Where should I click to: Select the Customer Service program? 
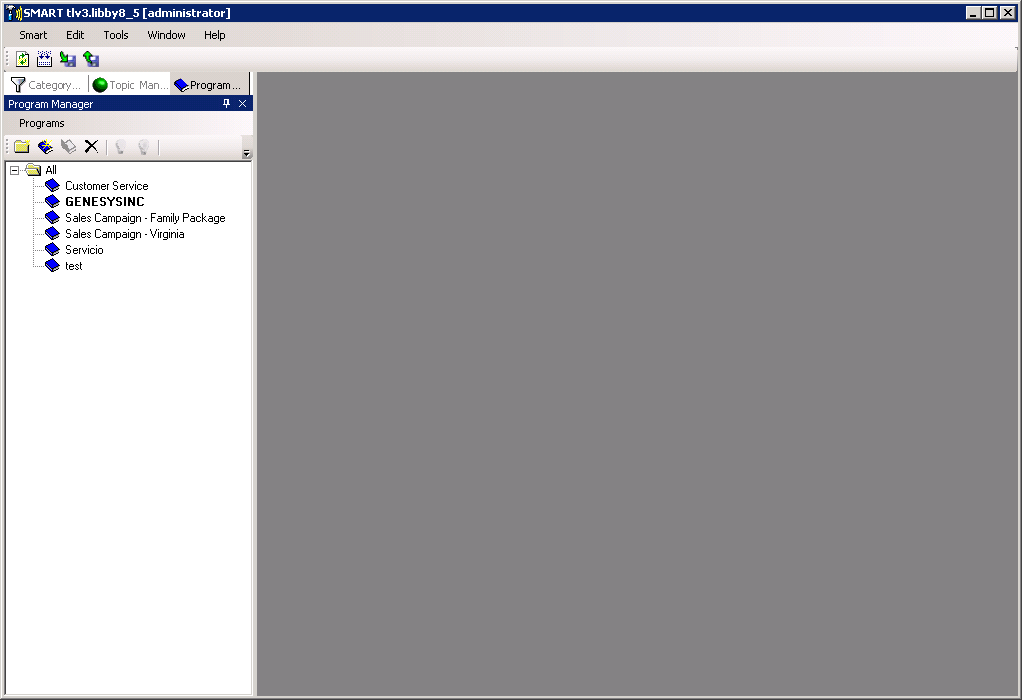coord(106,186)
